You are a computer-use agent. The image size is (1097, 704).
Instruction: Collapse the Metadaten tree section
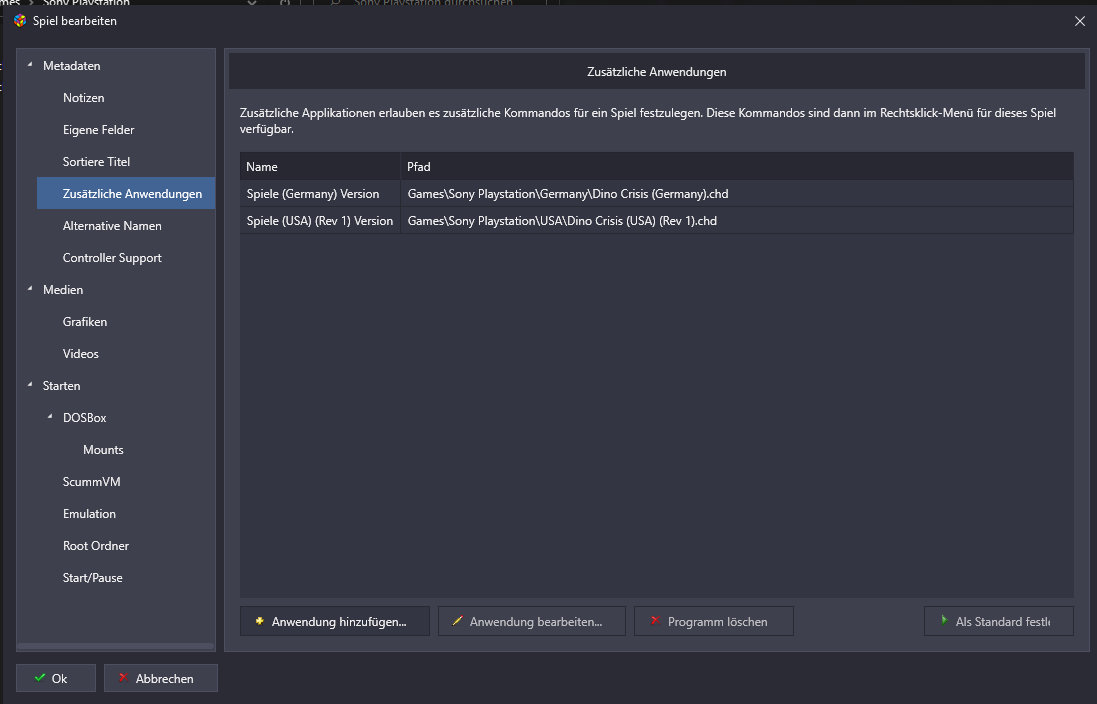tap(30, 65)
